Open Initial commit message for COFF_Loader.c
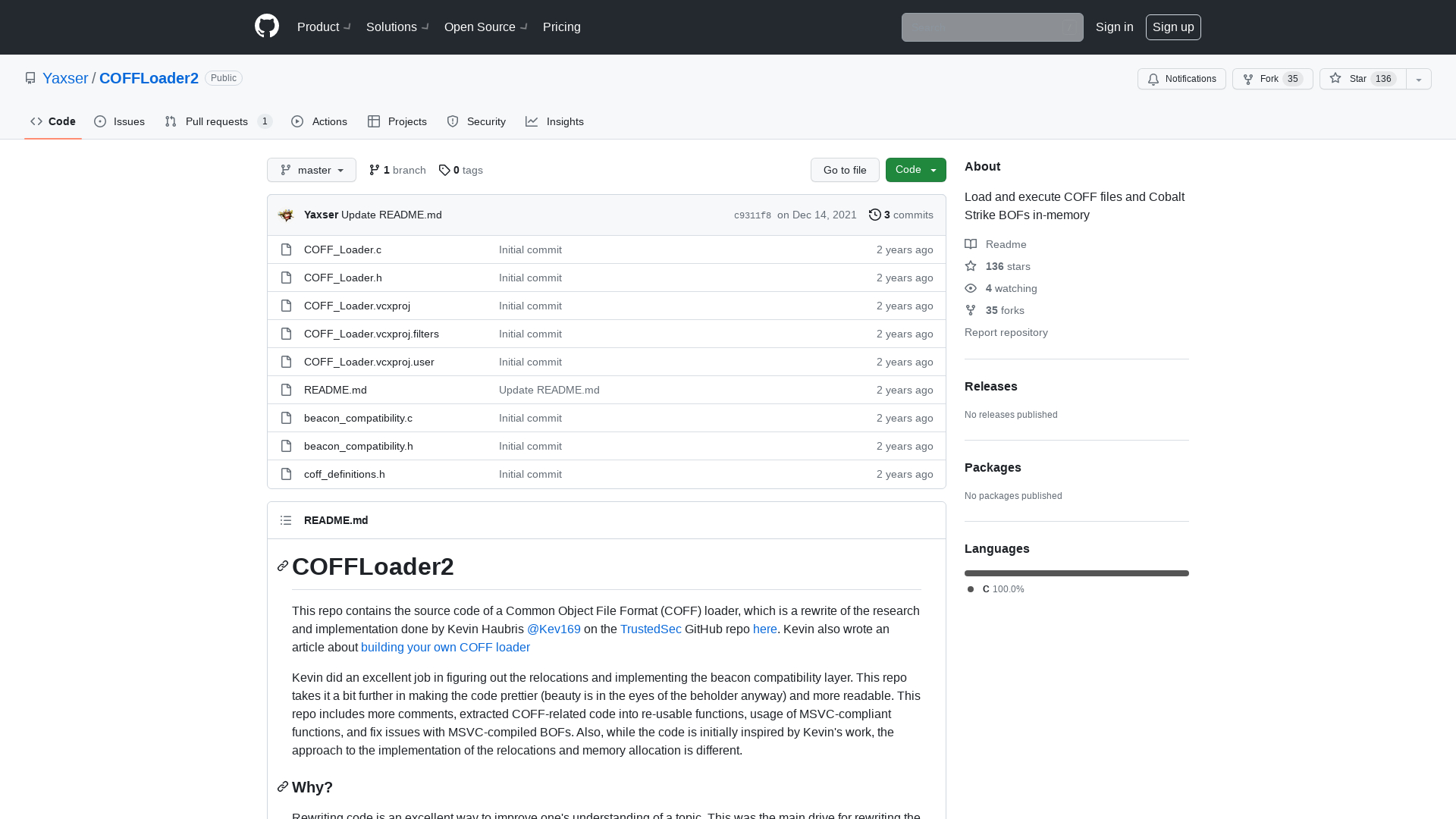Screen dimensions: 1456x819 530,249
